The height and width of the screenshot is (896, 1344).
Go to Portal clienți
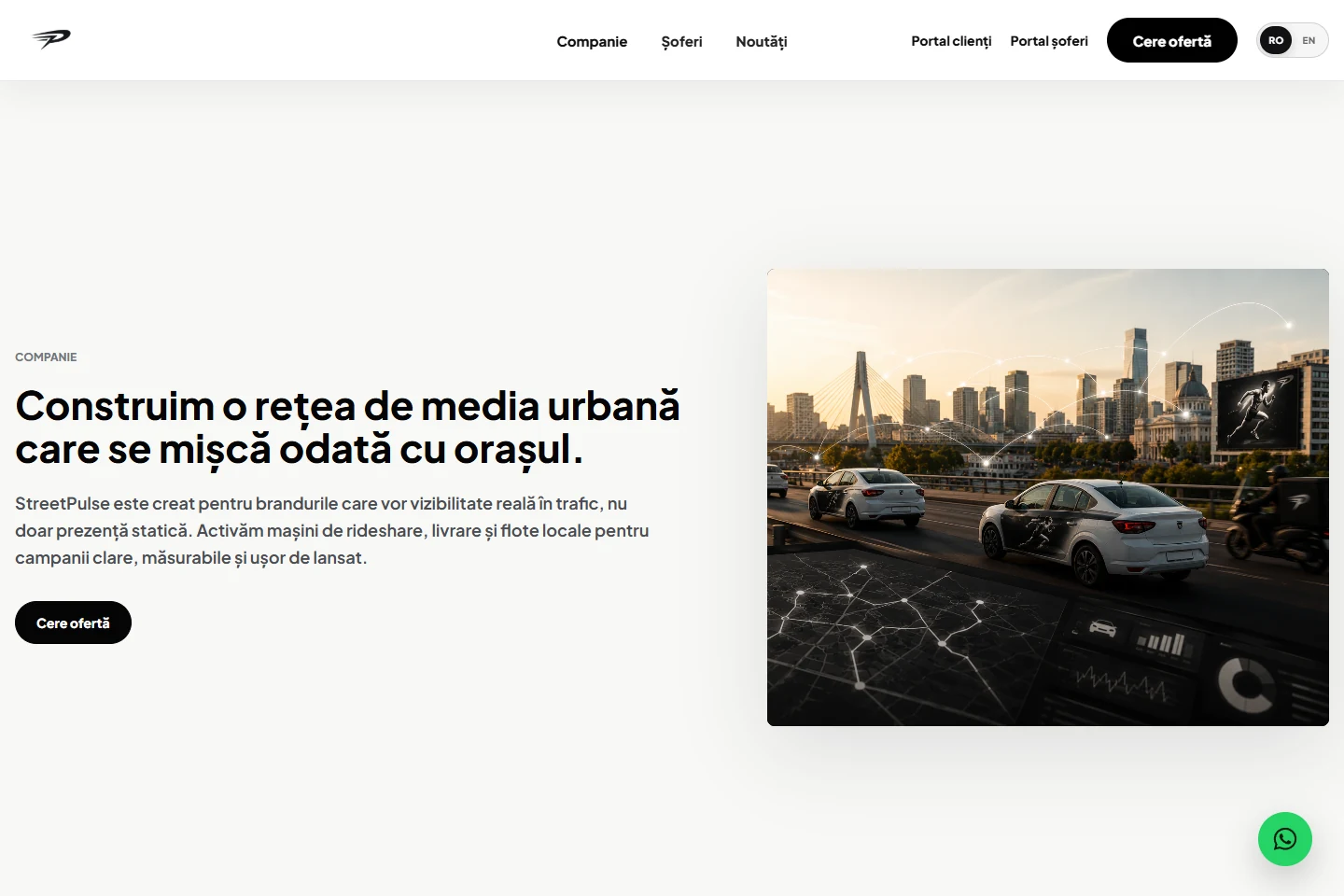[x=951, y=41]
